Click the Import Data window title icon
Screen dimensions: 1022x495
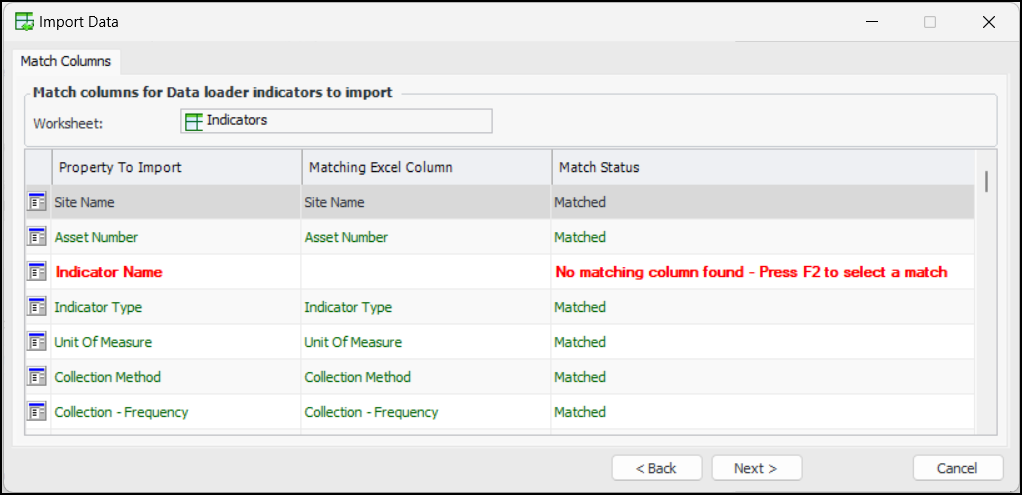click(x=24, y=22)
